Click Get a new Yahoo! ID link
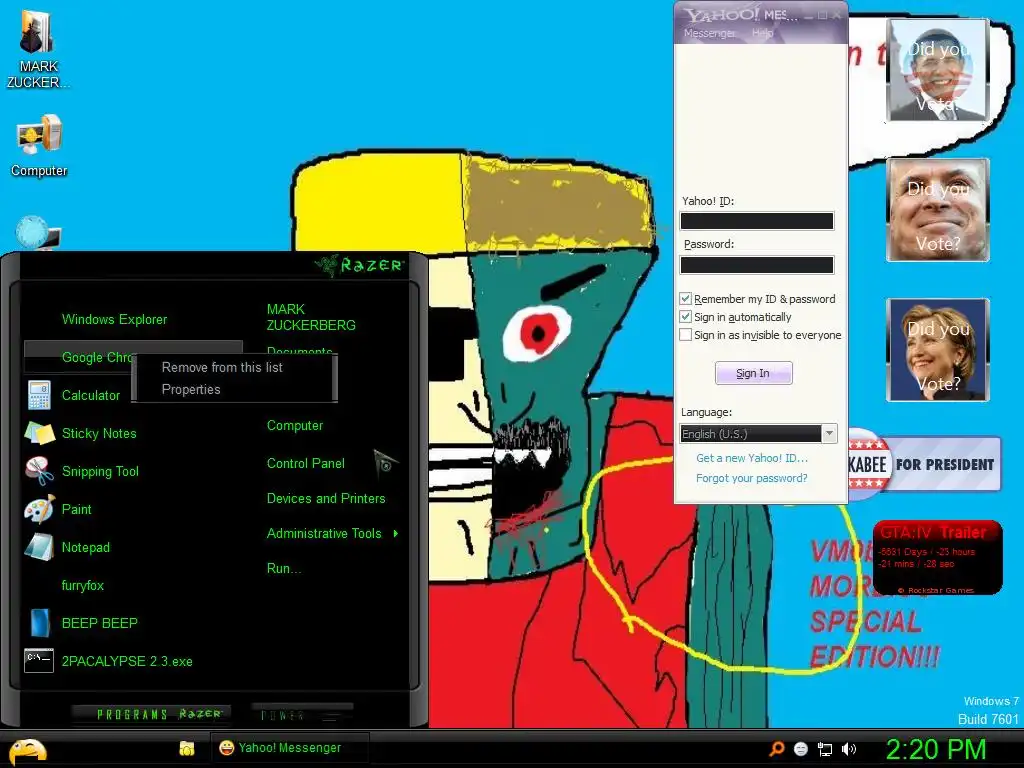 click(752, 458)
